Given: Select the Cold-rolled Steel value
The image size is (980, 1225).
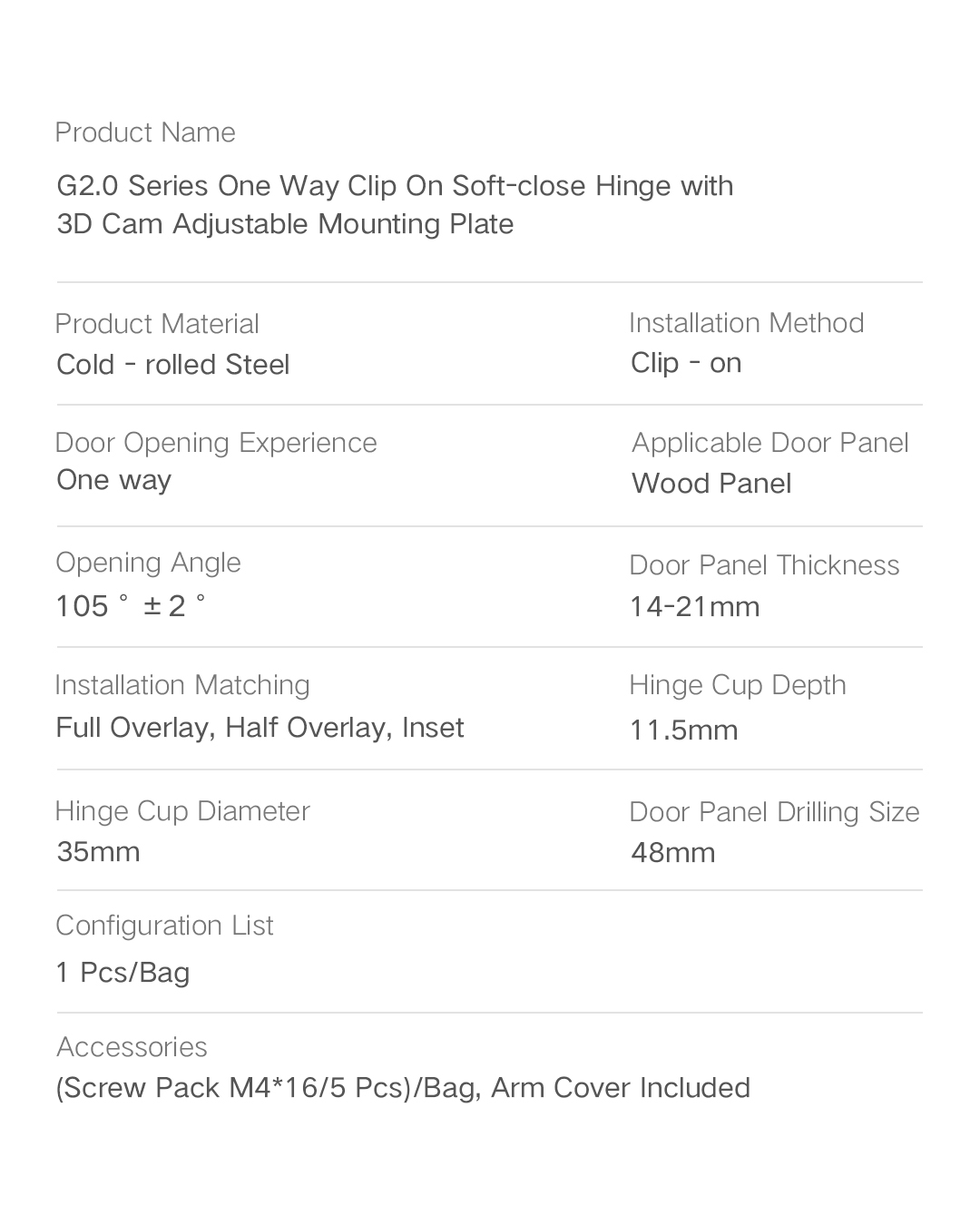Looking at the screenshot, I should point(173,365).
